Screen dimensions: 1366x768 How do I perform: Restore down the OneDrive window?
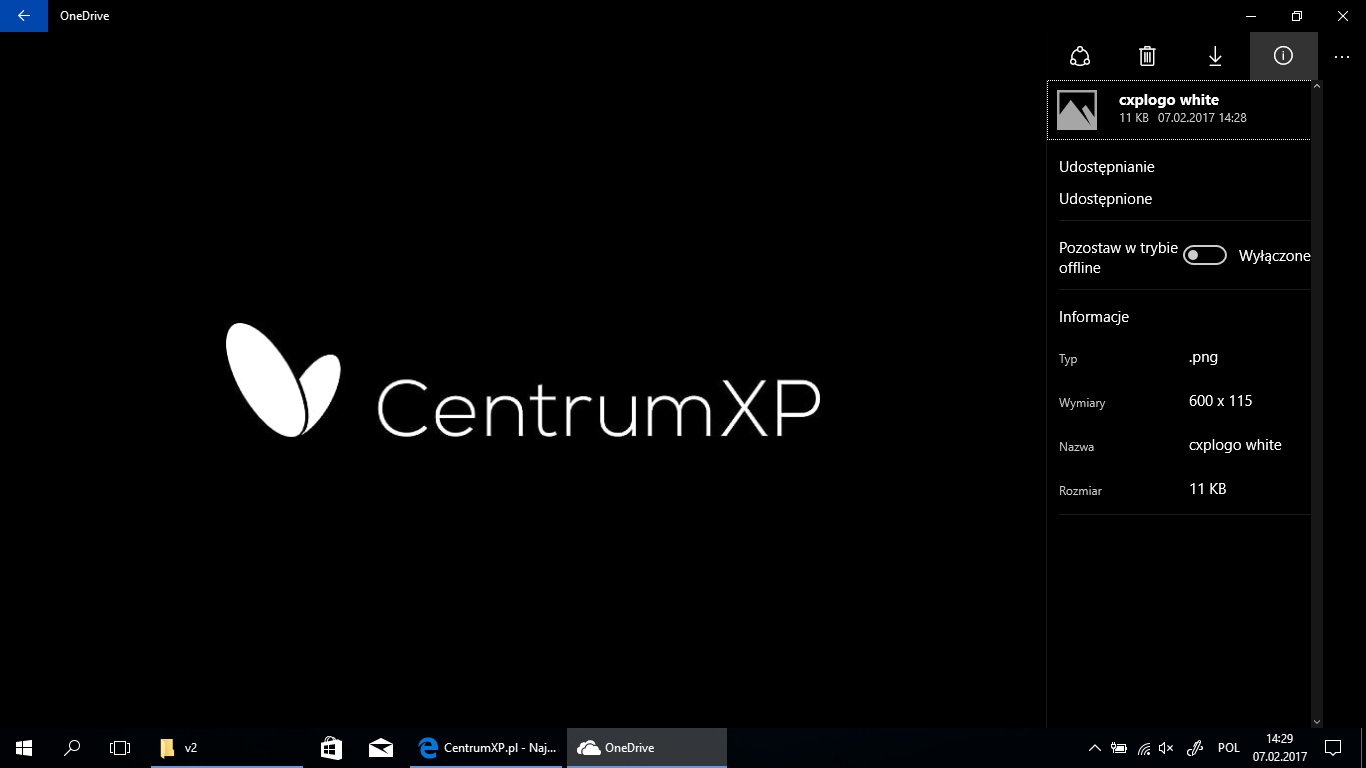pyautogui.click(x=1297, y=16)
